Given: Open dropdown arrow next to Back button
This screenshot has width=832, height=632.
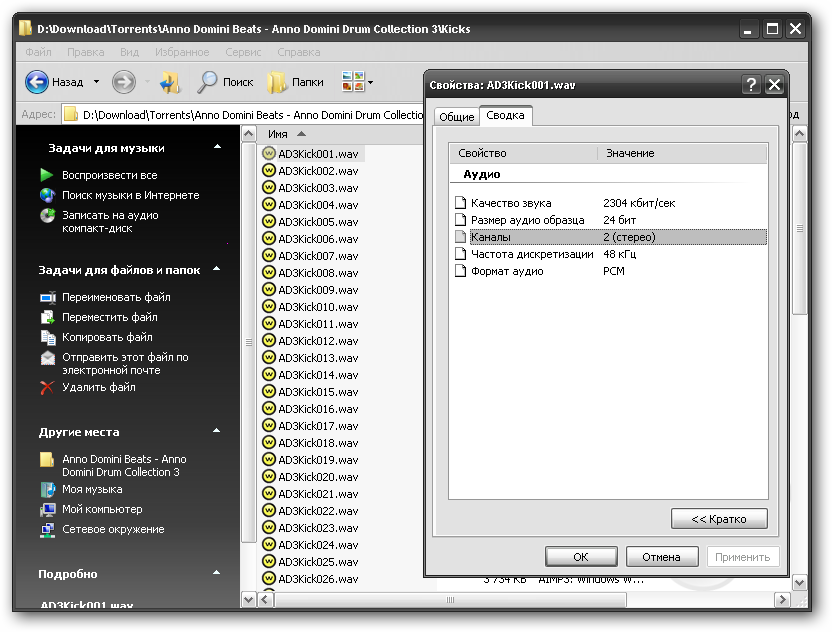Looking at the screenshot, I should pyautogui.click(x=97, y=82).
